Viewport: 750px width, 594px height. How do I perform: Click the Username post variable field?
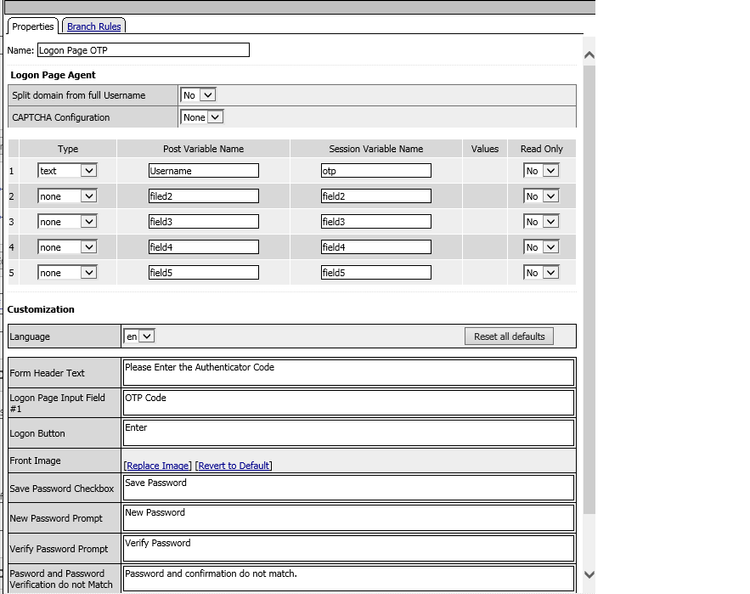pyautogui.click(x=203, y=171)
